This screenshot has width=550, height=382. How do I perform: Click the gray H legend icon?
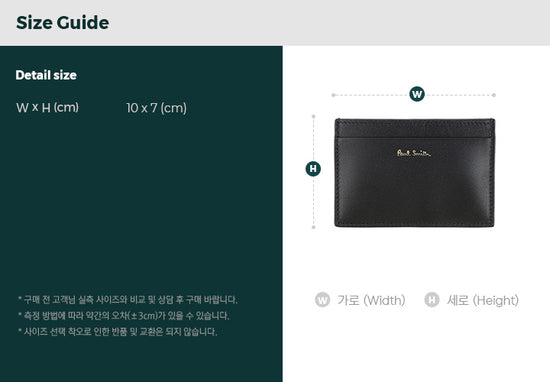[x=432, y=300]
